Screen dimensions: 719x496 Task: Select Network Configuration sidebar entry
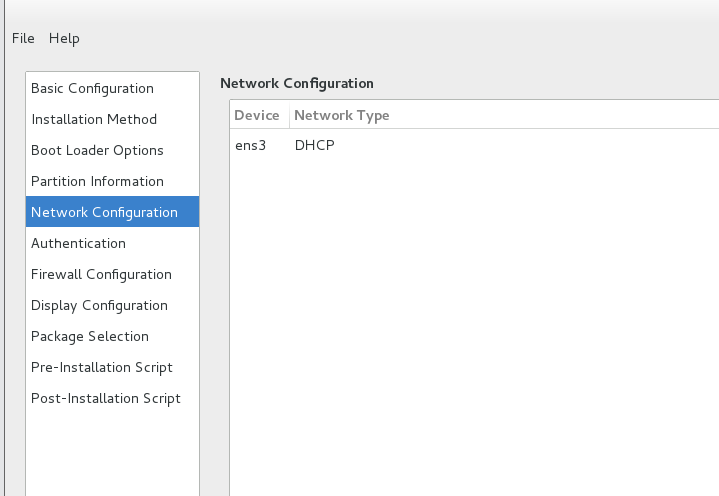point(104,212)
